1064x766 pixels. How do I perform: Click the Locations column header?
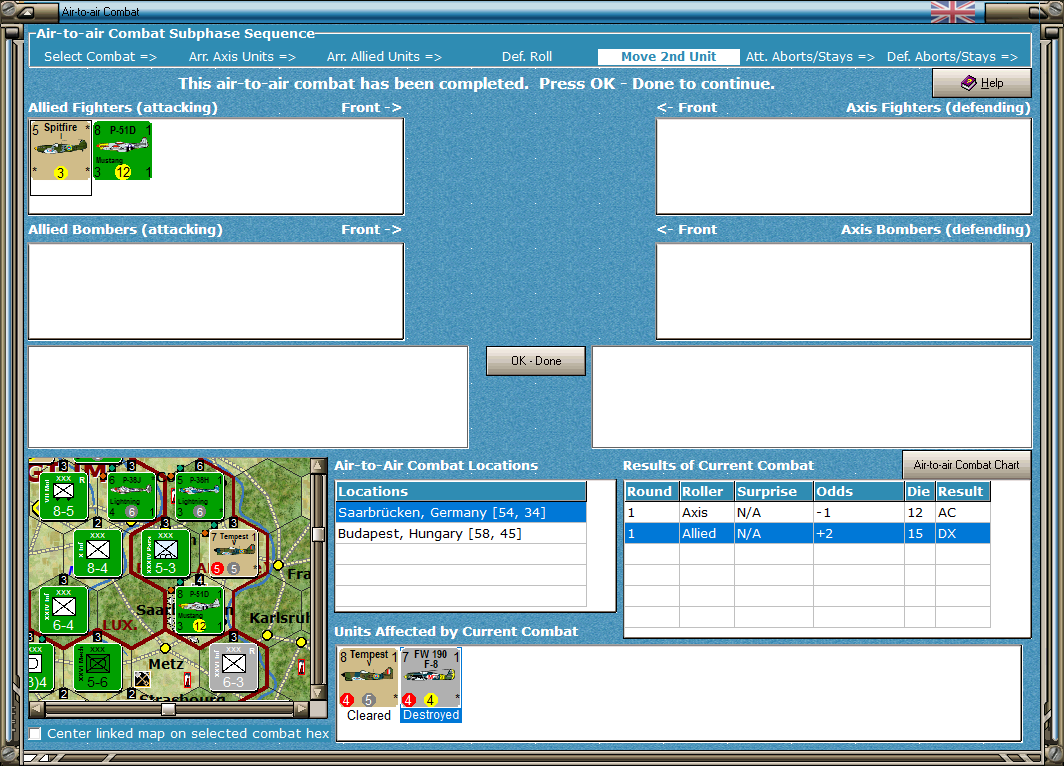[x=461, y=491]
